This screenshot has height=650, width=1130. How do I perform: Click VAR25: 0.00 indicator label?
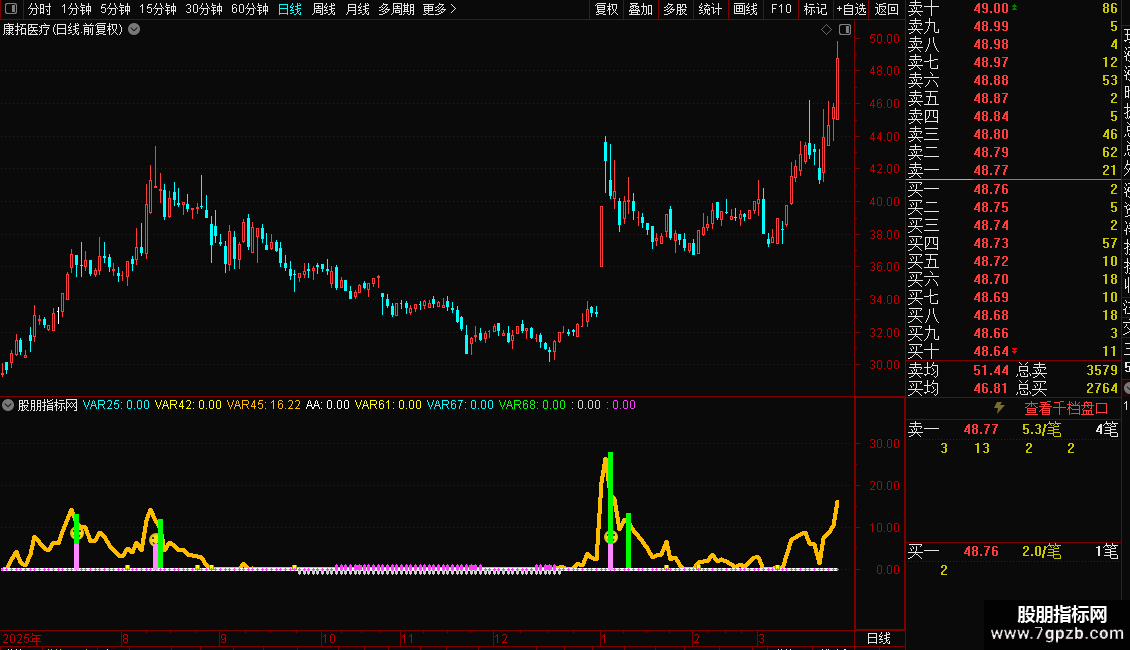pyautogui.click(x=116, y=405)
